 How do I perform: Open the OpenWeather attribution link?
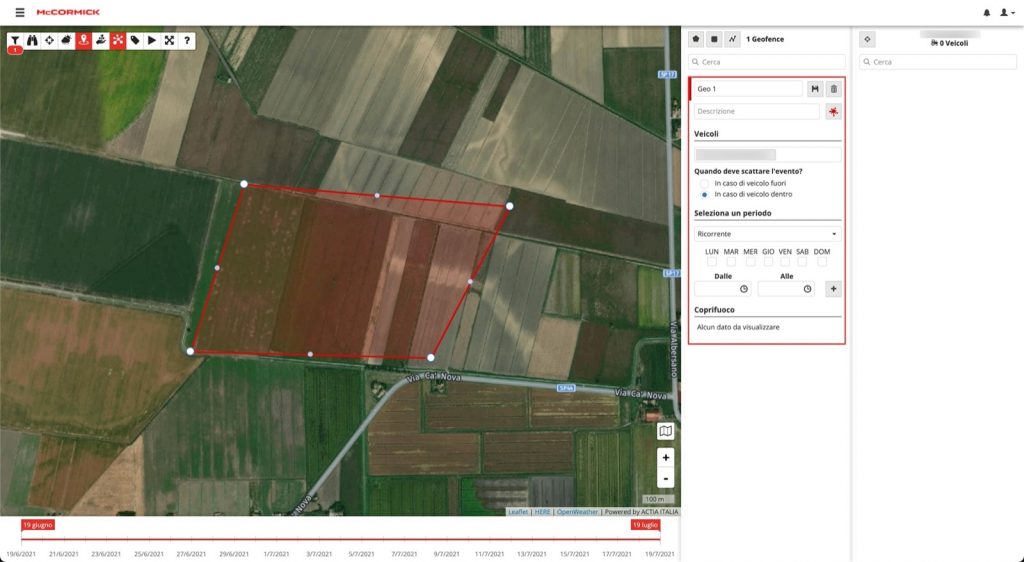pyautogui.click(x=577, y=512)
